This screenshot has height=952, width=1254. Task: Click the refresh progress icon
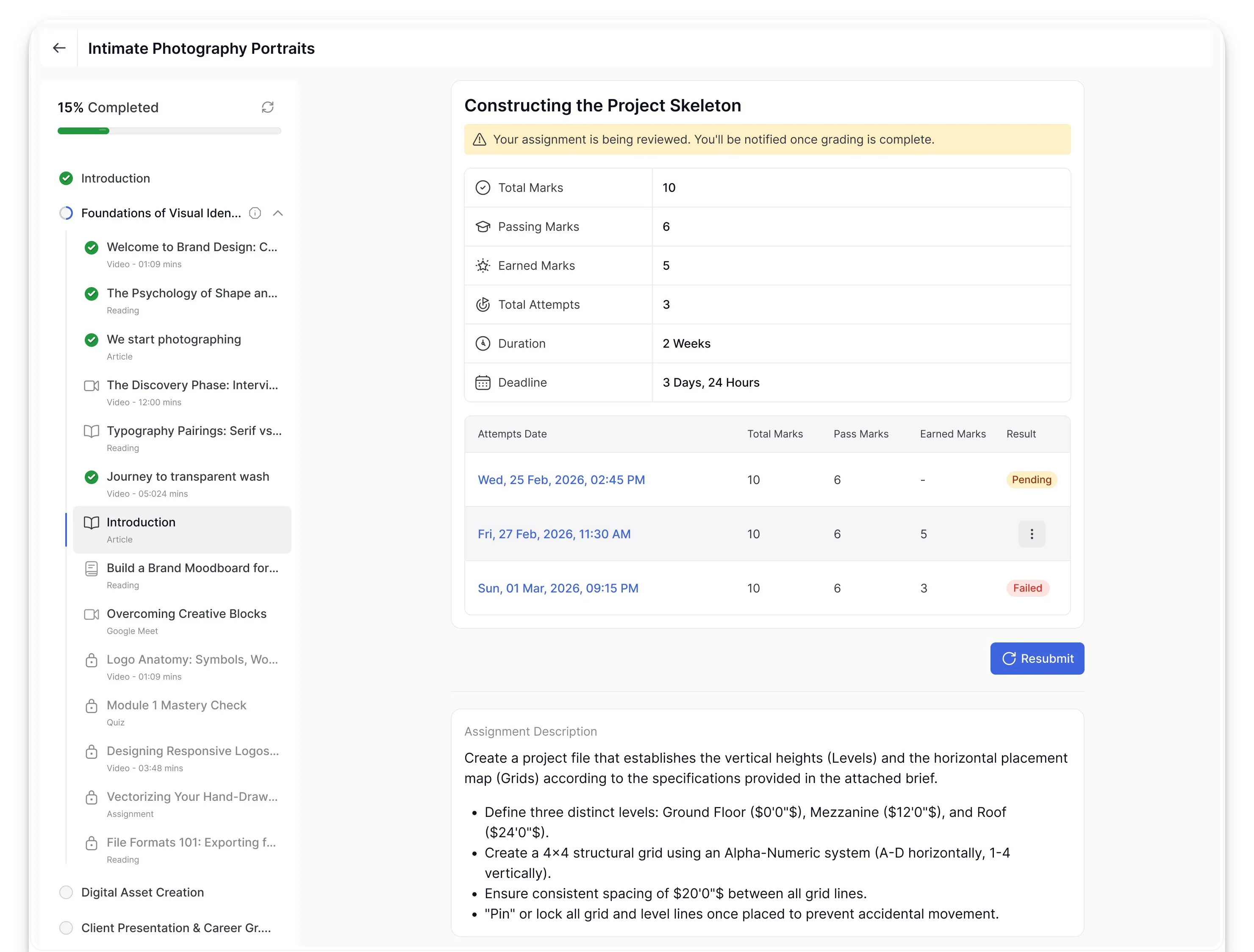click(x=268, y=107)
